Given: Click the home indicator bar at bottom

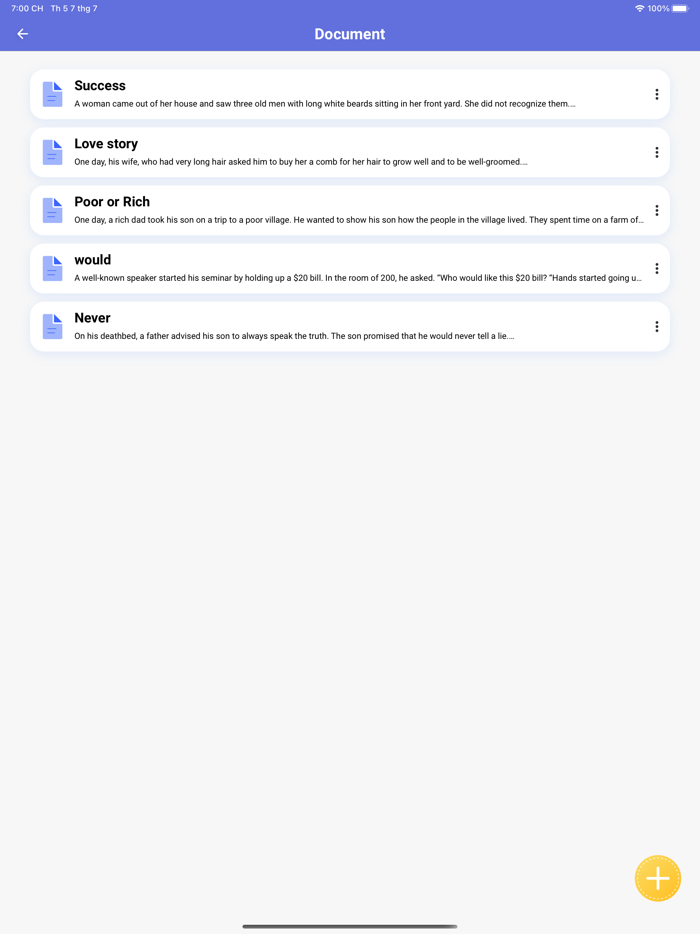Looking at the screenshot, I should point(349,925).
